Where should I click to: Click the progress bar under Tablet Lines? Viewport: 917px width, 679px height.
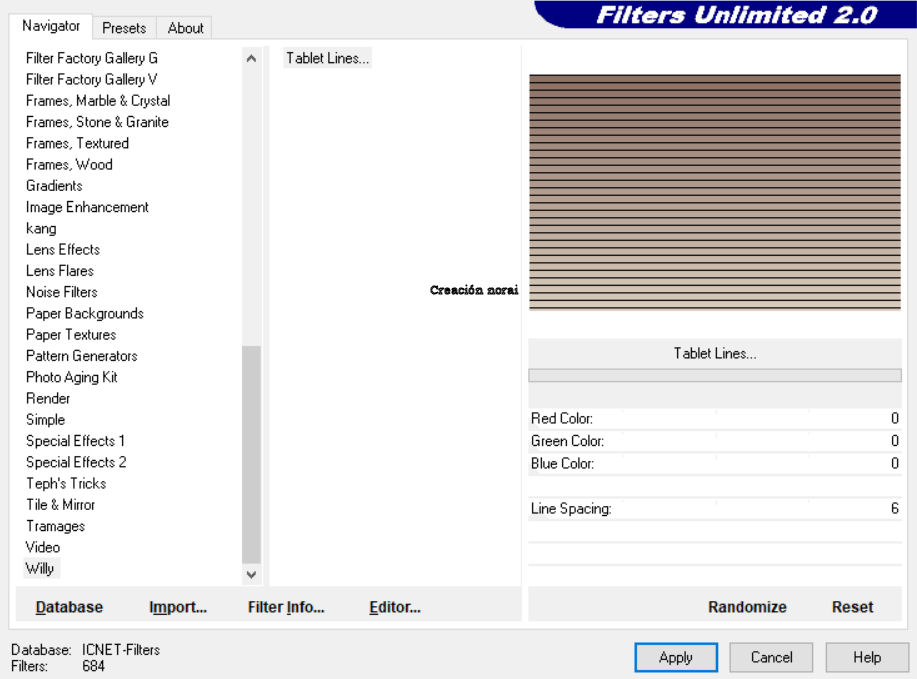click(x=715, y=375)
